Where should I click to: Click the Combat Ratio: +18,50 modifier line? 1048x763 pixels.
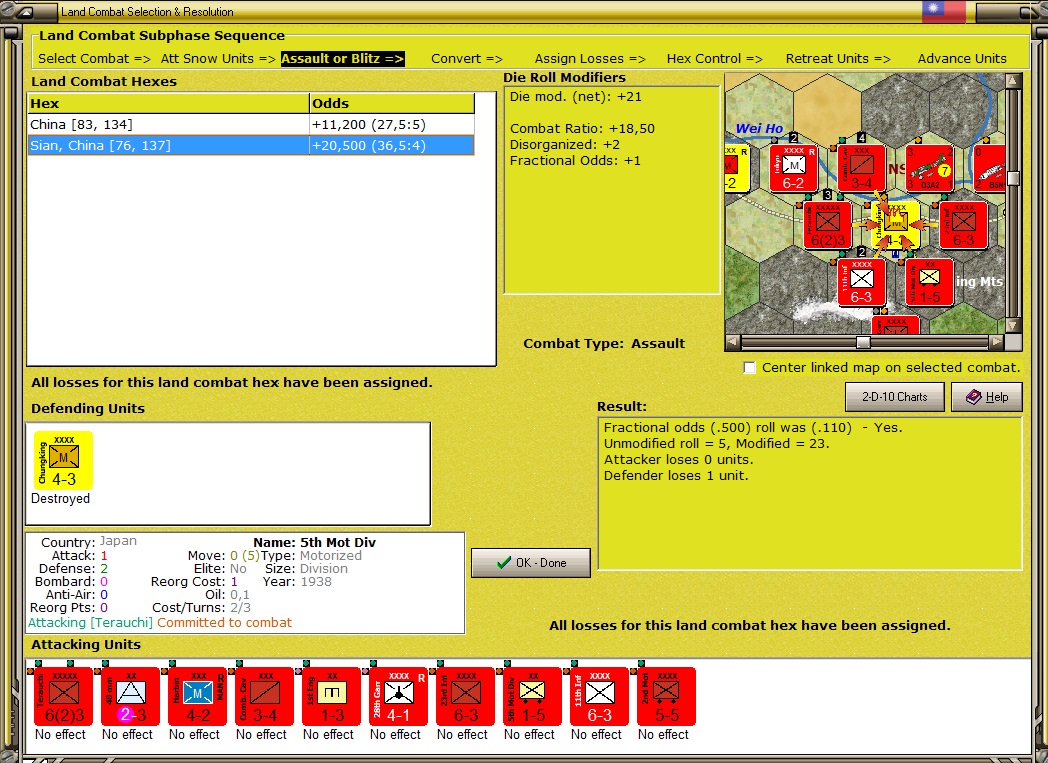(582, 128)
